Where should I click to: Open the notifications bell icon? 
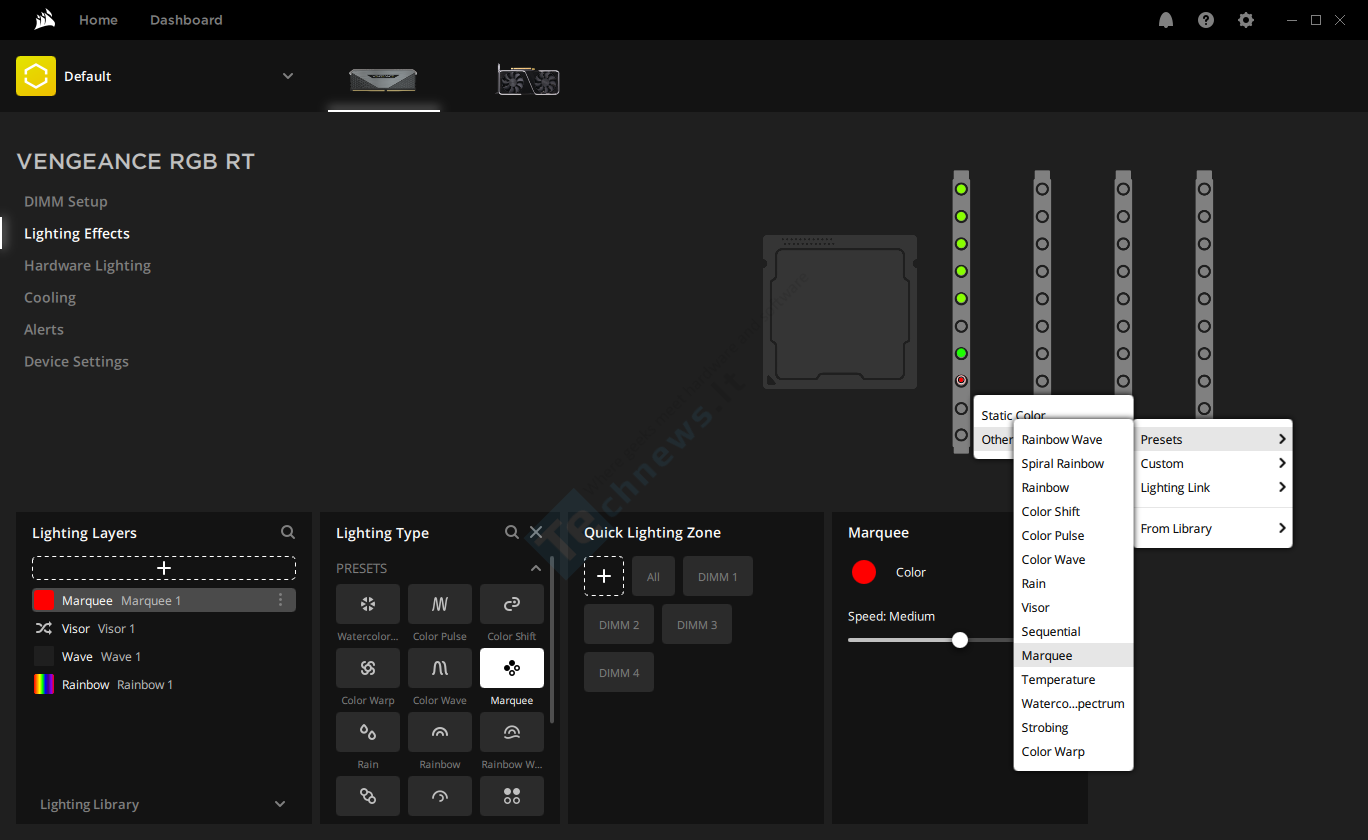pos(1166,20)
